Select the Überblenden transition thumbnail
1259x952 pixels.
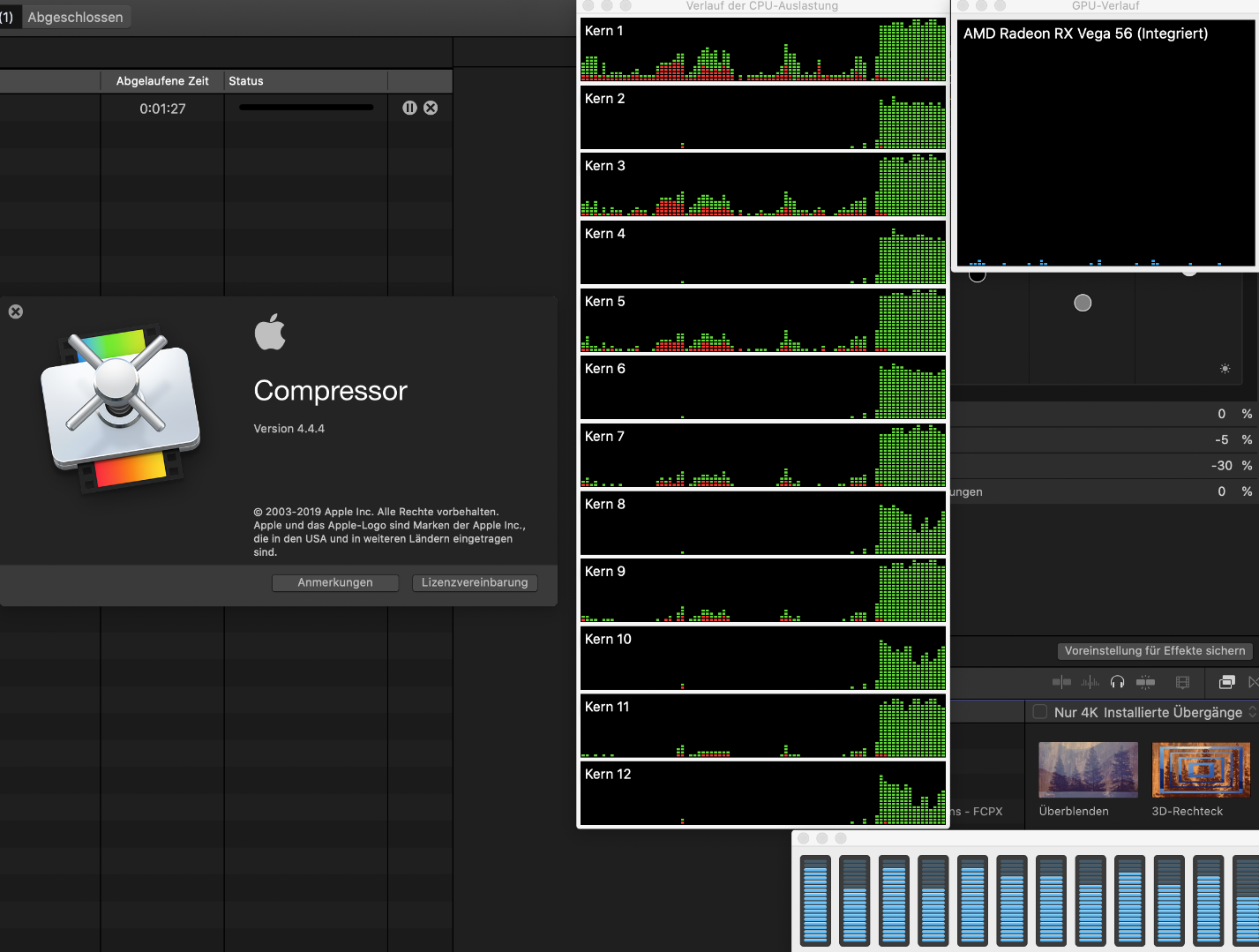tap(1088, 769)
